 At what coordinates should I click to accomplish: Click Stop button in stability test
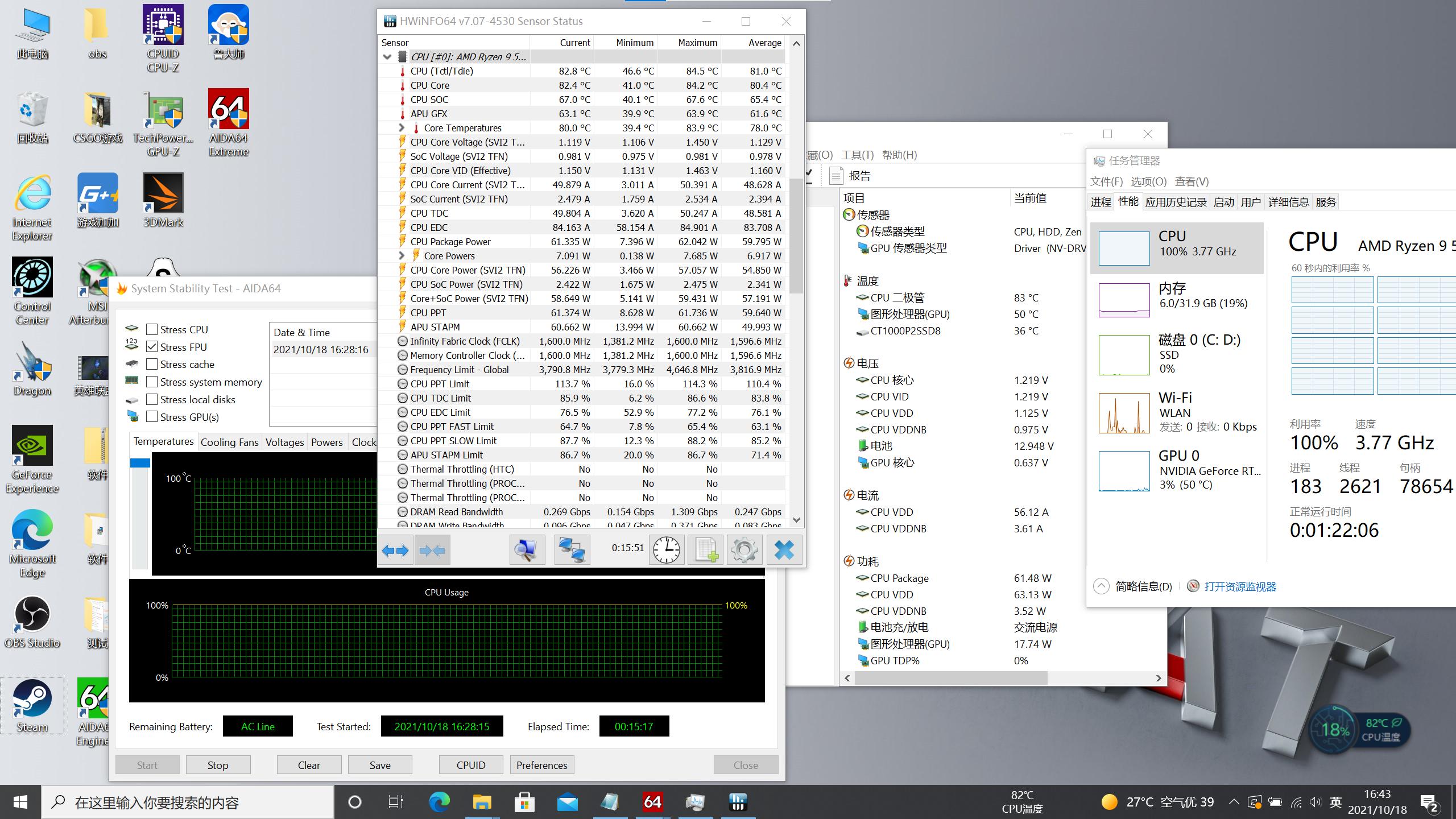click(x=218, y=765)
